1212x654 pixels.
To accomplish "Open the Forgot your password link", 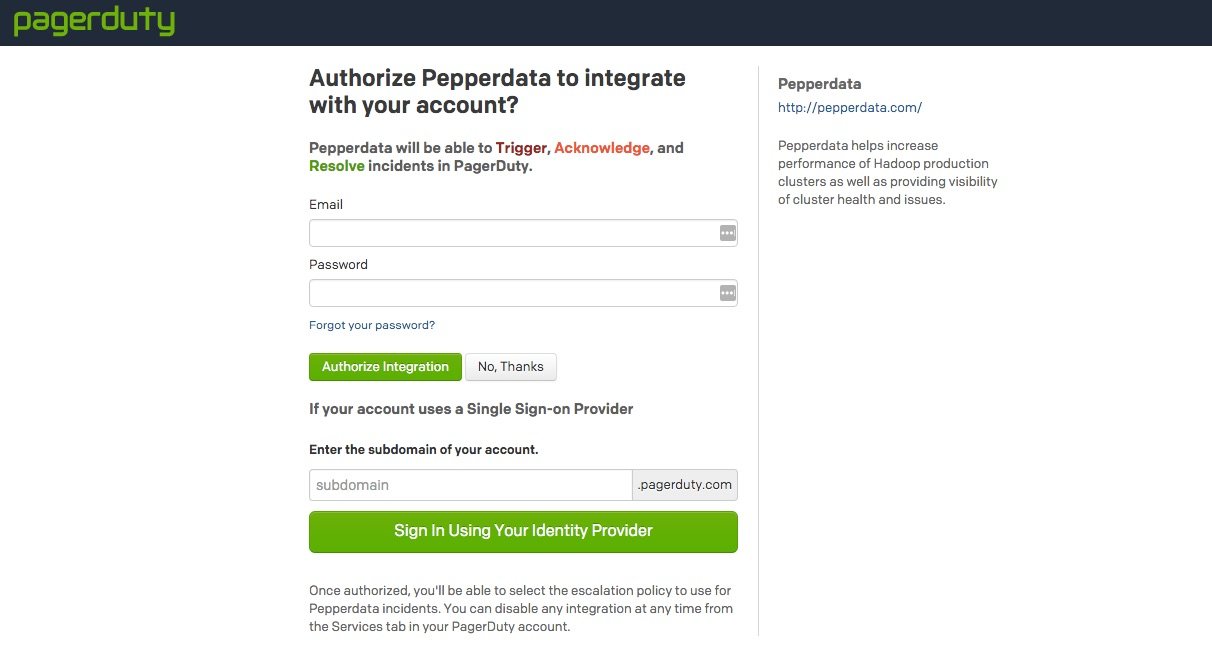I will point(372,325).
